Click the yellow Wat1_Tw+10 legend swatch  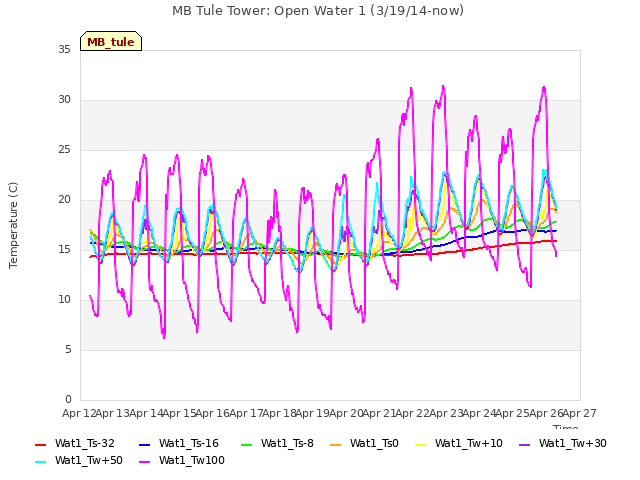click(x=420, y=444)
